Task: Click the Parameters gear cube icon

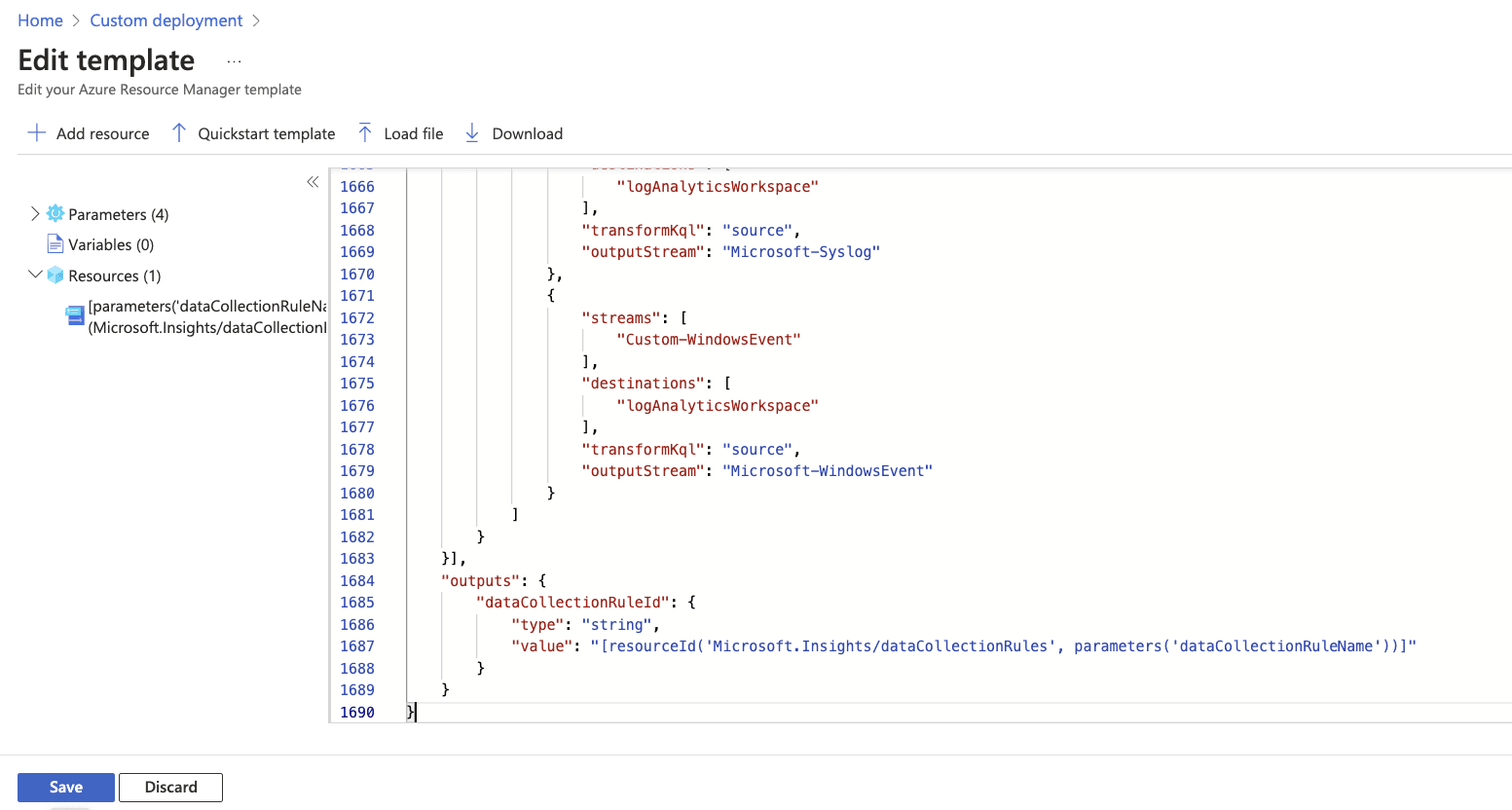Action: coord(55,214)
